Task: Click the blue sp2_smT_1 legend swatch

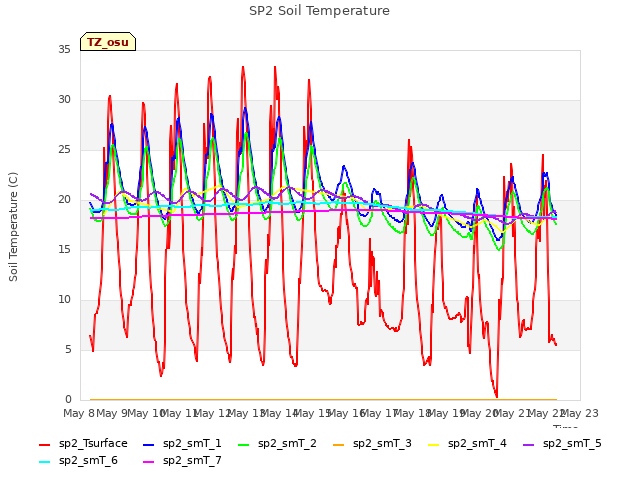Action: [x=149, y=444]
